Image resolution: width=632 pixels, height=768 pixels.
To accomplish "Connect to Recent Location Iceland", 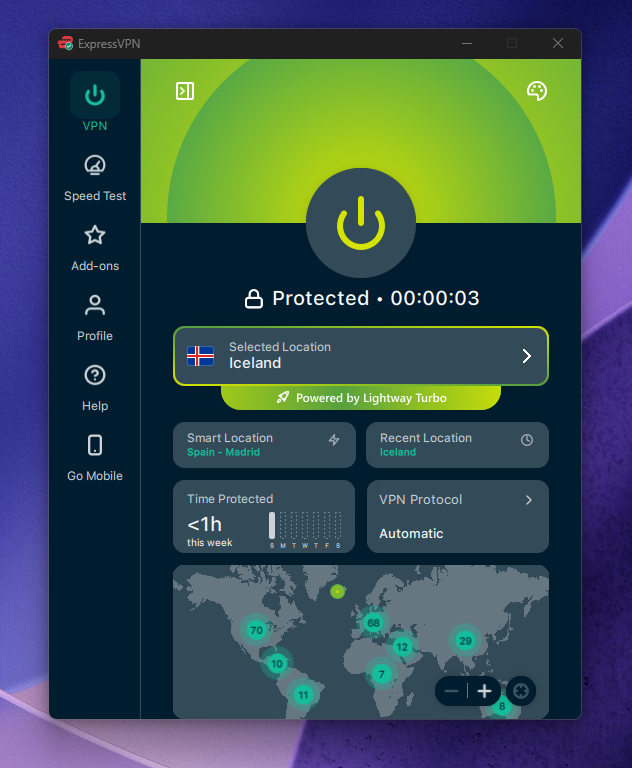I will tap(457, 445).
